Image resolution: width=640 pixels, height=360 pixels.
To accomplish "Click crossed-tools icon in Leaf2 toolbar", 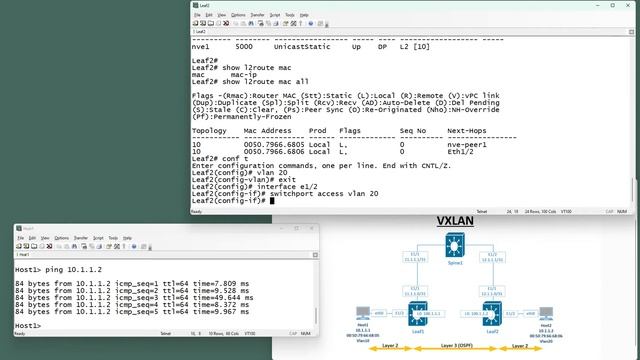I will 293,23.
